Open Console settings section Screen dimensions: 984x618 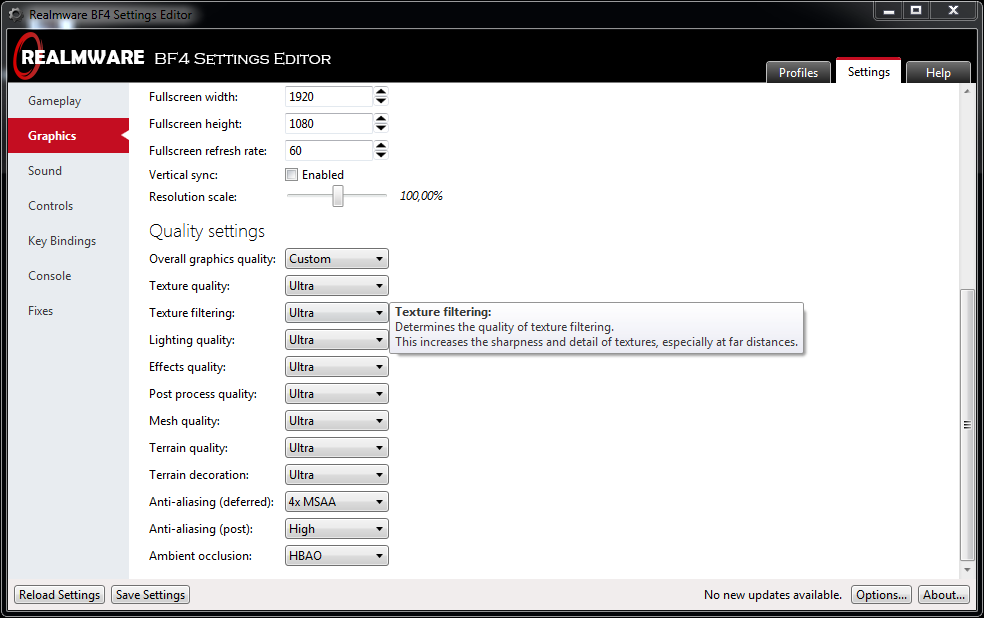click(68, 276)
